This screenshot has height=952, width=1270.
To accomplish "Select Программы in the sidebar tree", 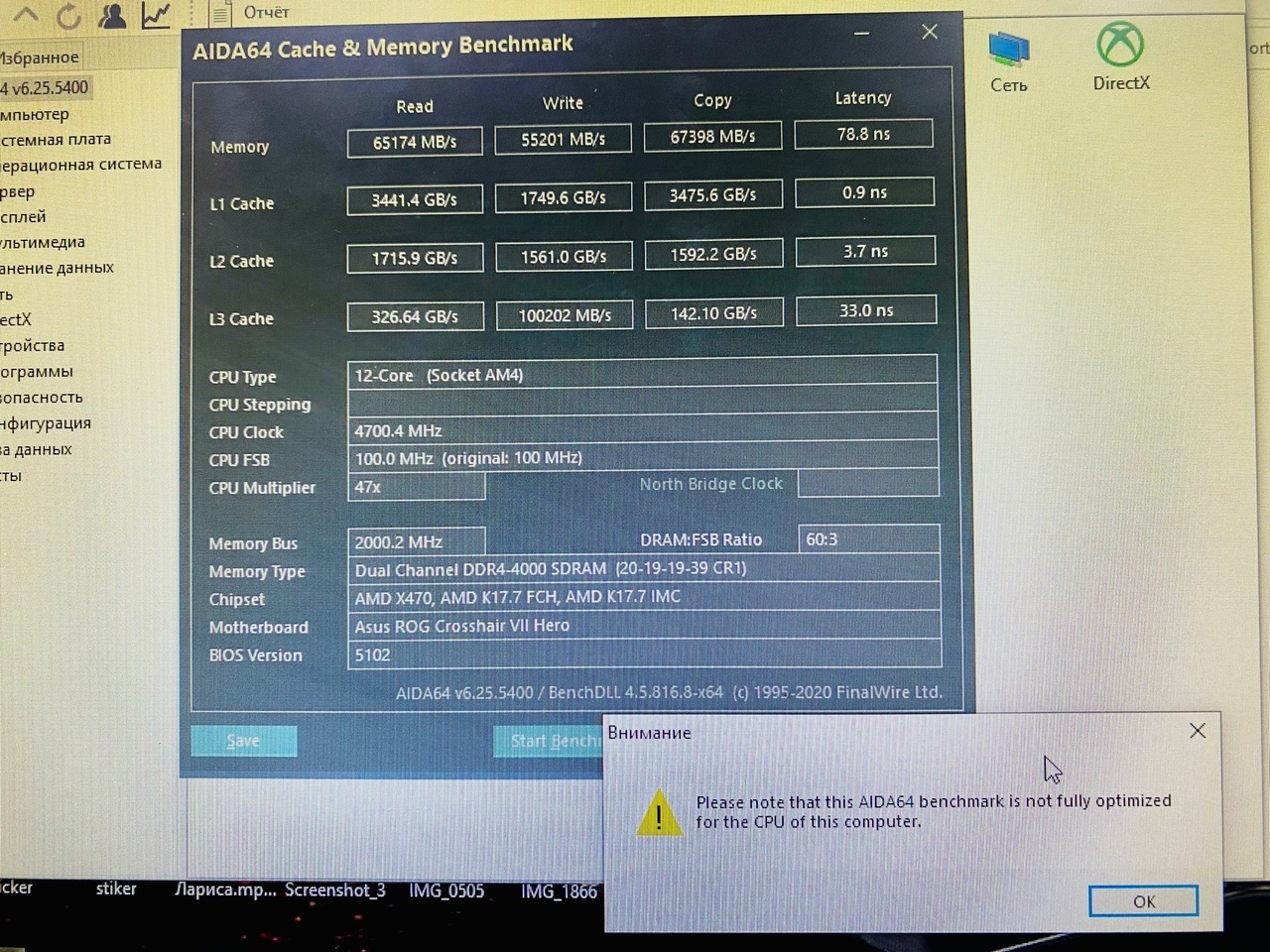I will click(x=37, y=371).
